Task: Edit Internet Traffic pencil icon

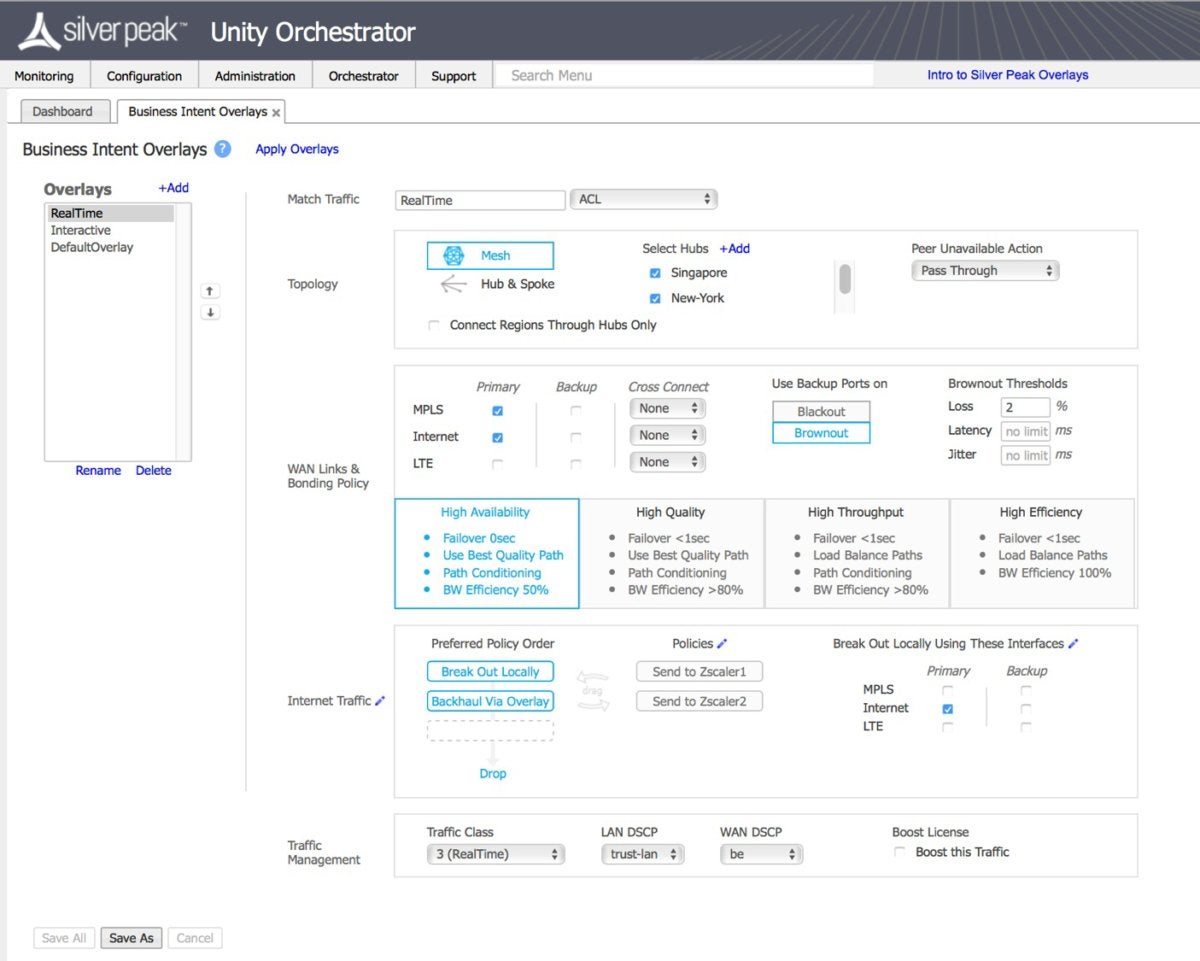Action: [380, 701]
